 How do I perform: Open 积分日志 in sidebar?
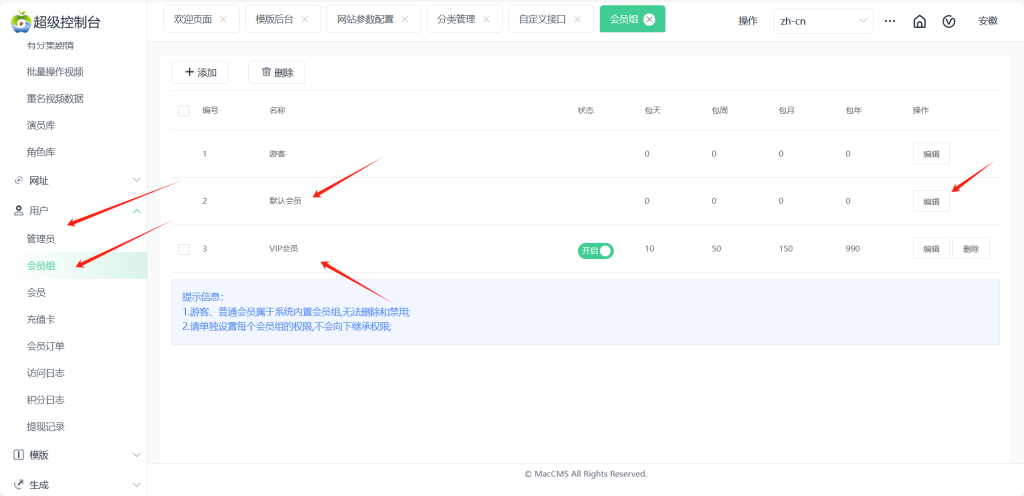point(45,399)
